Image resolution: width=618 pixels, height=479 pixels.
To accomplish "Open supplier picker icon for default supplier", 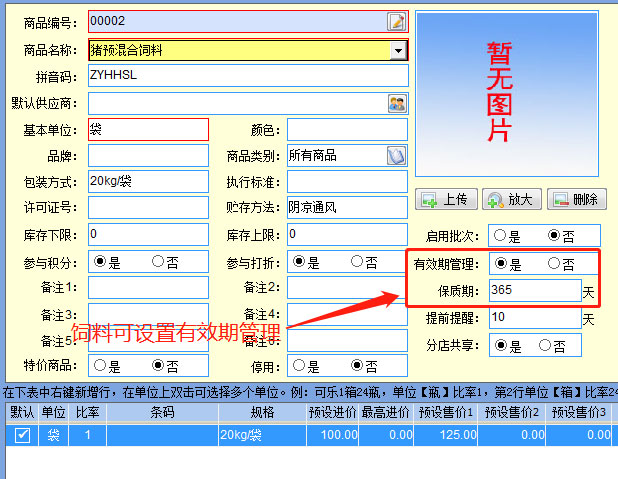I will 397,103.
